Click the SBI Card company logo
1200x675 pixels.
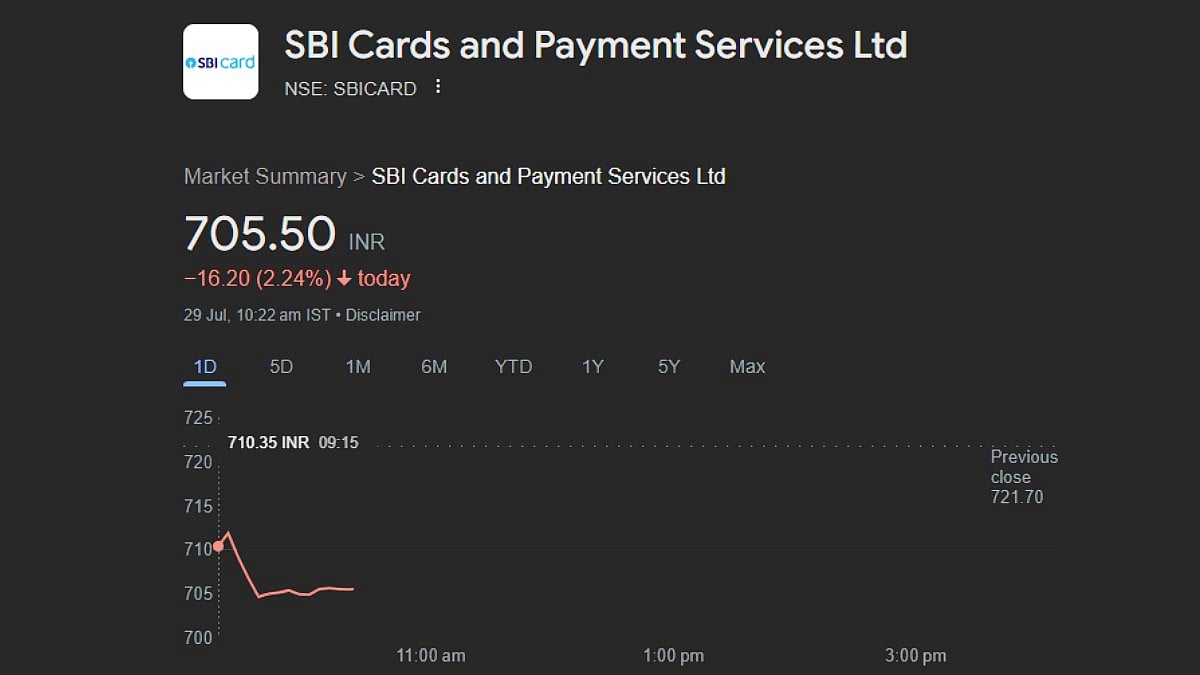pos(220,62)
